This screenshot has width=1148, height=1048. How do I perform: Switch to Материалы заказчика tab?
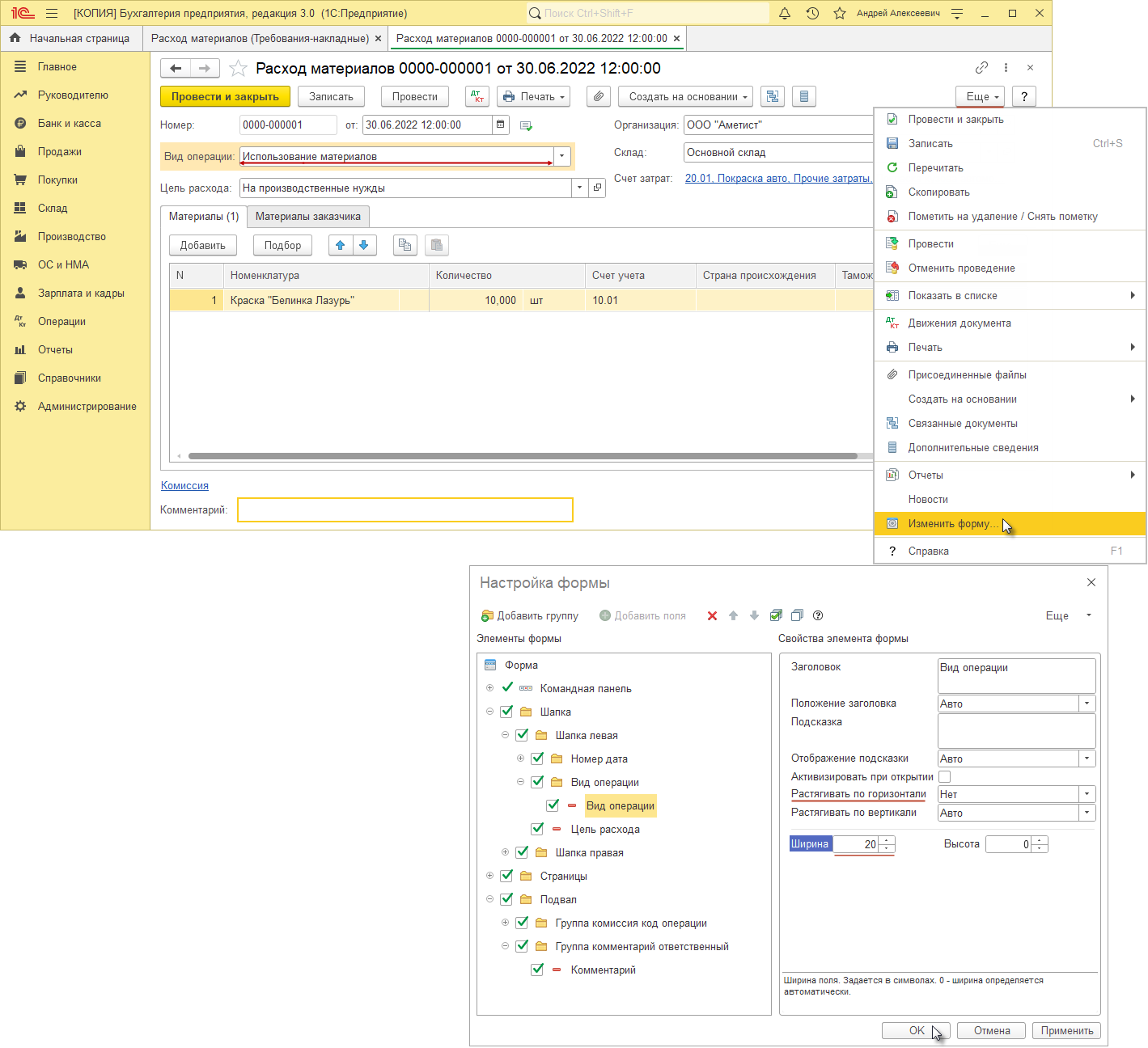[308, 216]
